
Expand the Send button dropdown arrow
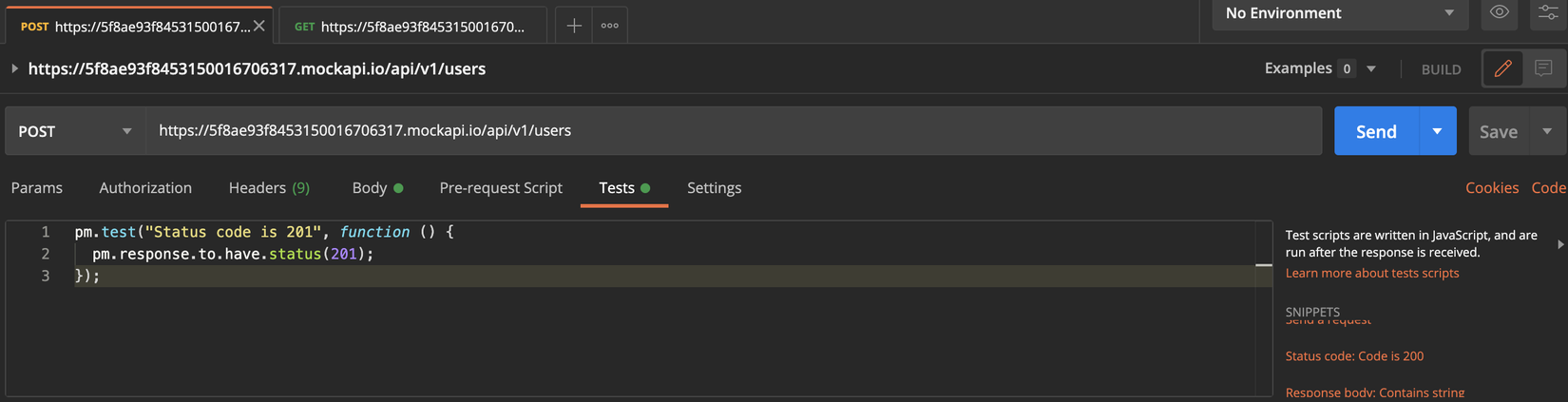pyautogui.click(x=1437, y=131)
